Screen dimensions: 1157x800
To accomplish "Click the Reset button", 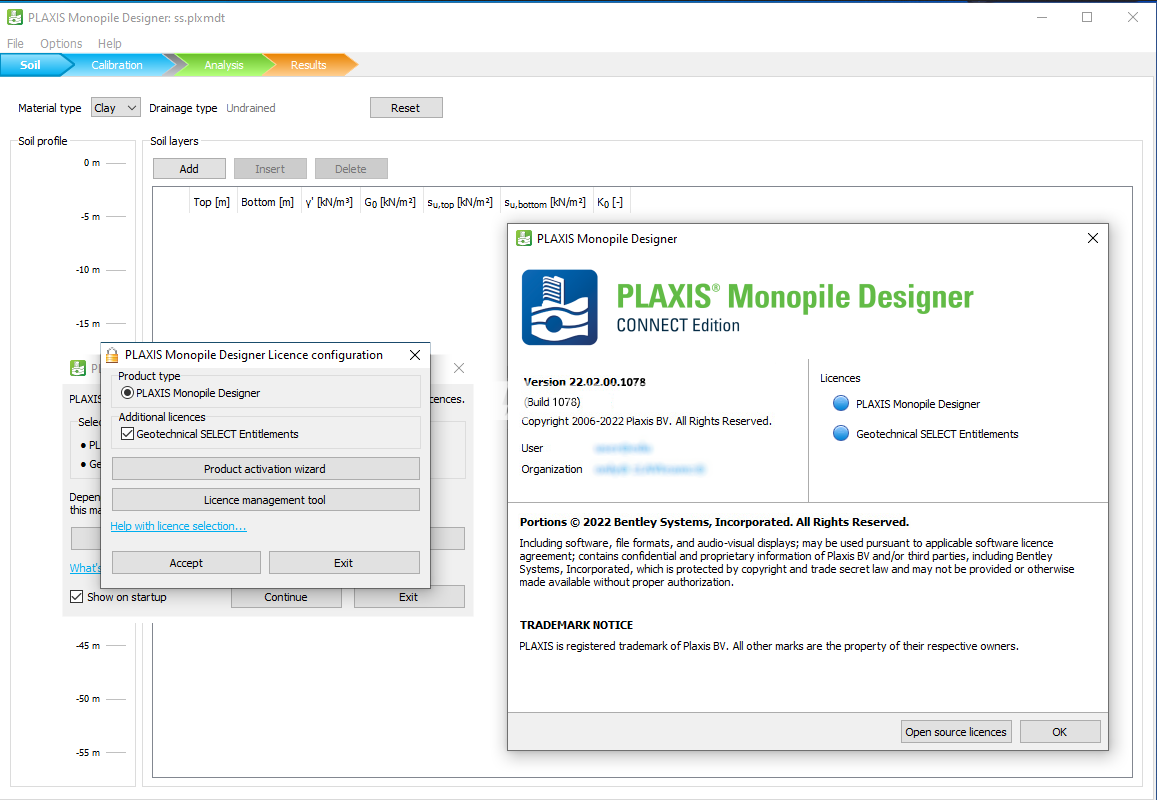I will [406, 108].
